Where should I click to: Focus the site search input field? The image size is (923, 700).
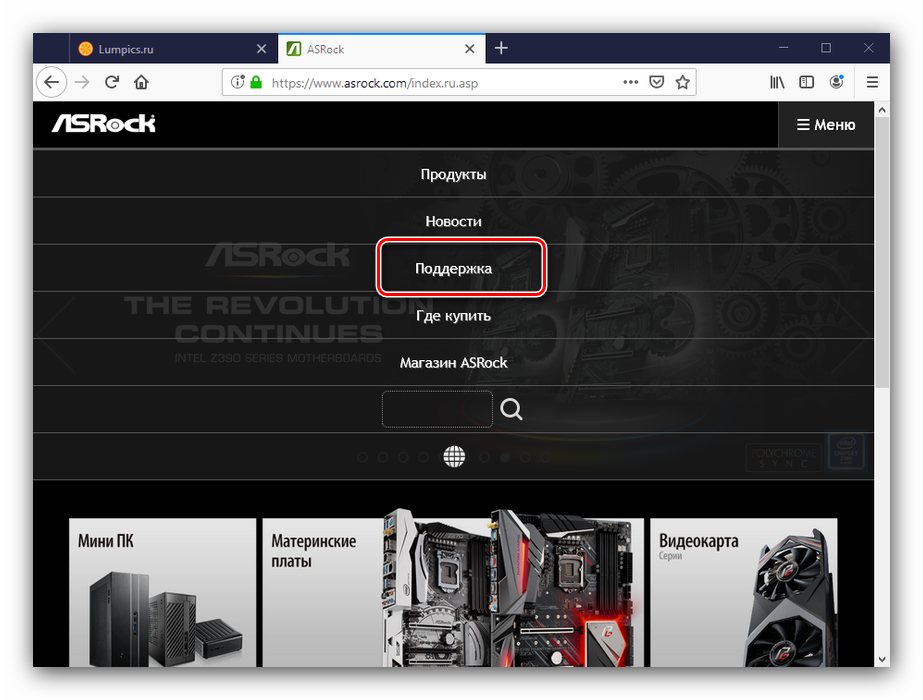point(437,409)
